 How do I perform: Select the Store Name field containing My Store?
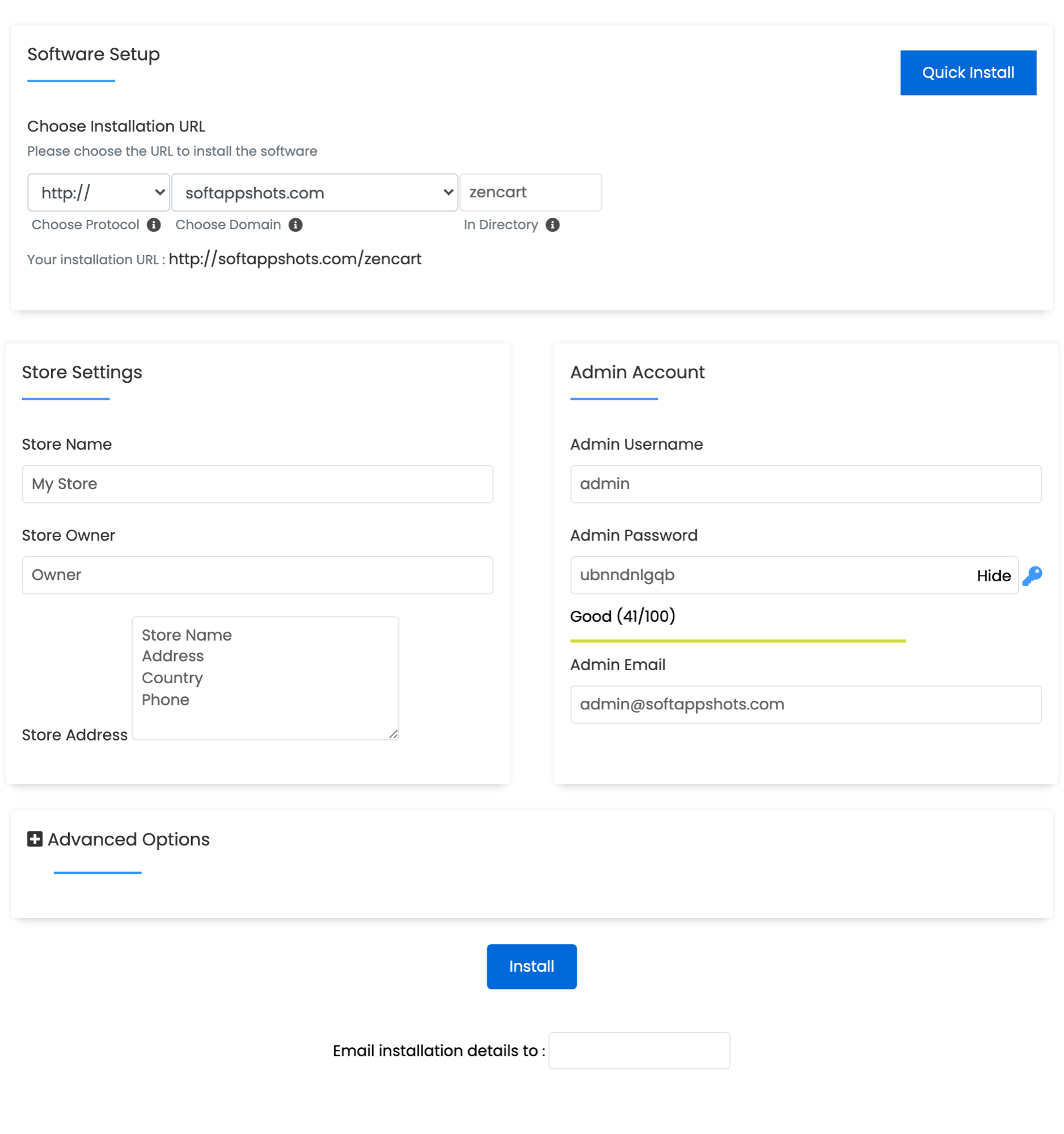257,484
